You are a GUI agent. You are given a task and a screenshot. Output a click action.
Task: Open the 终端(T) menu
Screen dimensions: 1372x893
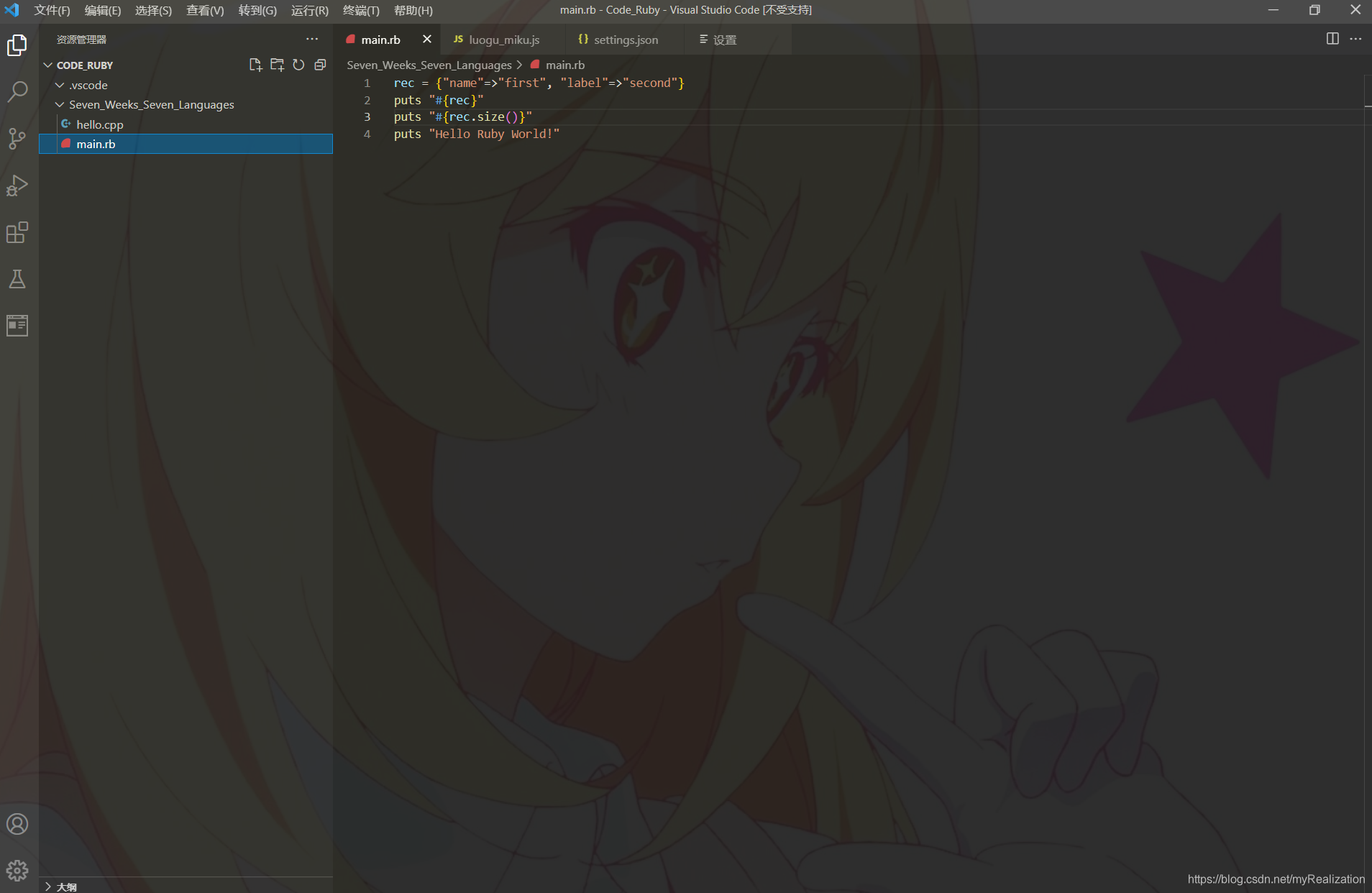(361, 10)
